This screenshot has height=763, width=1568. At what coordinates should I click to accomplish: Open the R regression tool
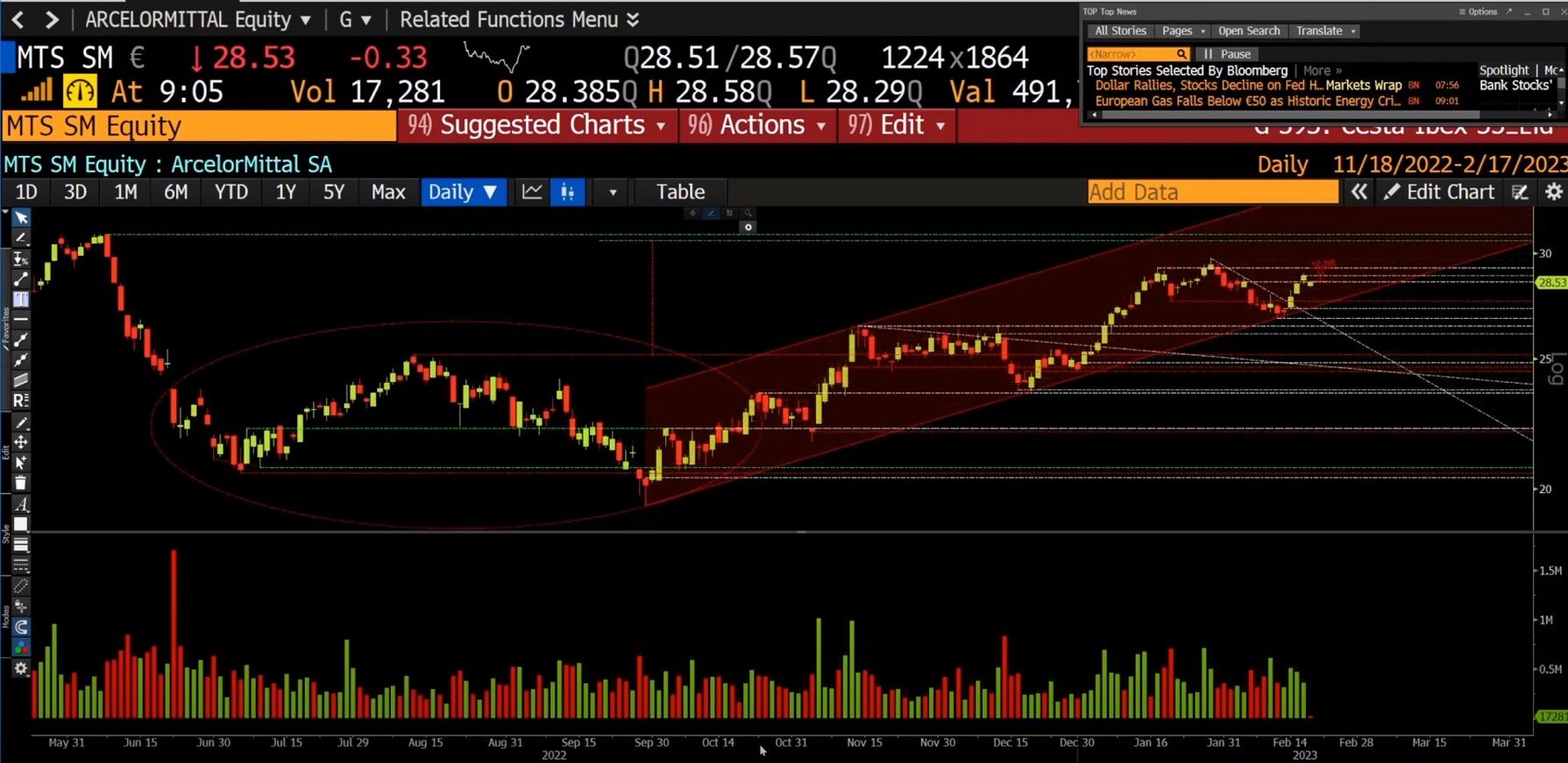(x=21, y=400)
